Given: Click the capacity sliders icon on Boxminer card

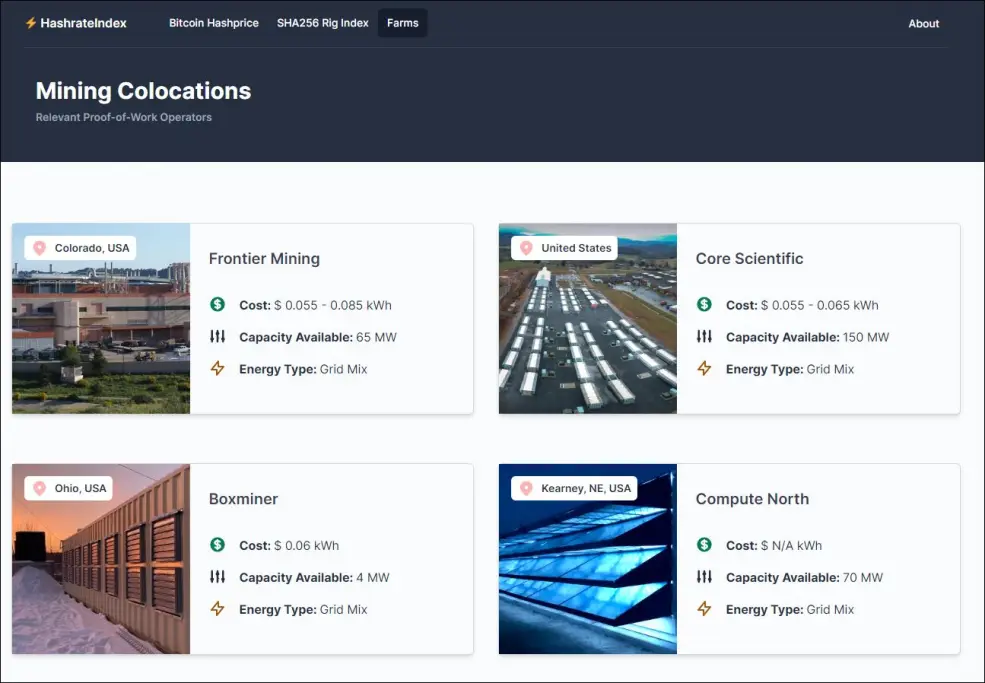Looking at the screenshot, I should [x=217, y=576].
